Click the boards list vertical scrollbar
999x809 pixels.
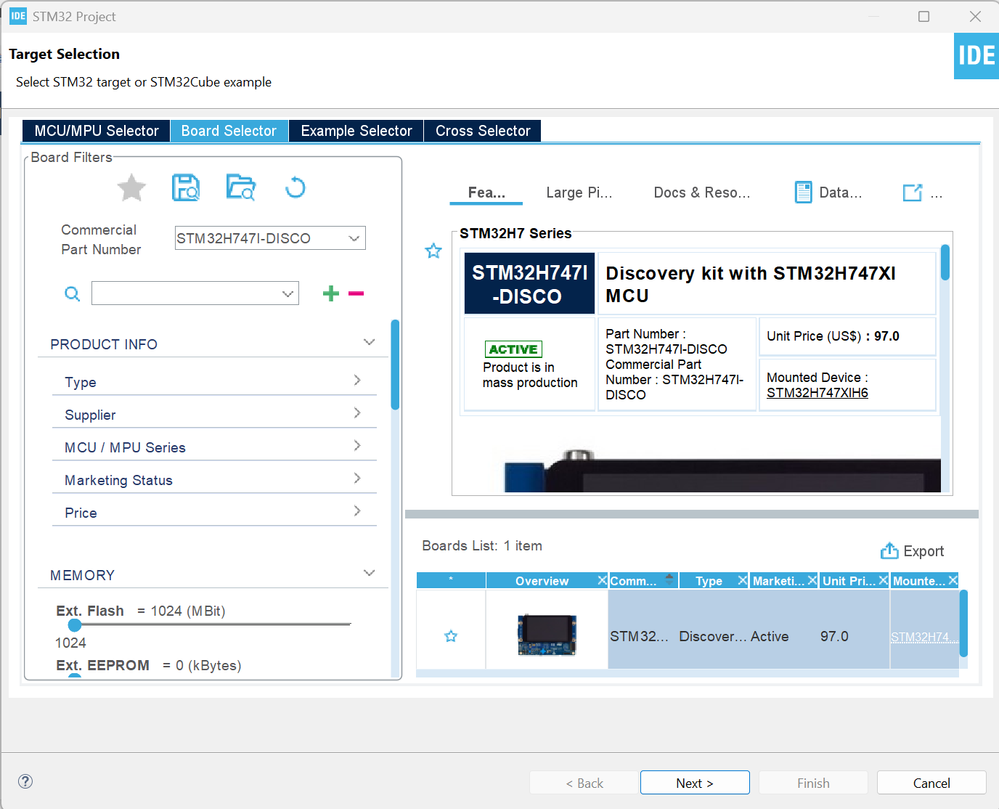[x=963, y=623]
